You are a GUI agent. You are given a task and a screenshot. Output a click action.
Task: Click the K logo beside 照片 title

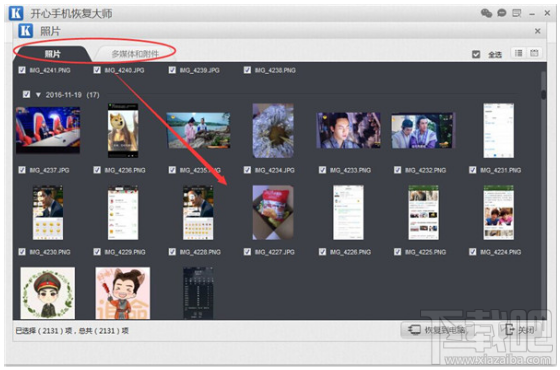26,31
